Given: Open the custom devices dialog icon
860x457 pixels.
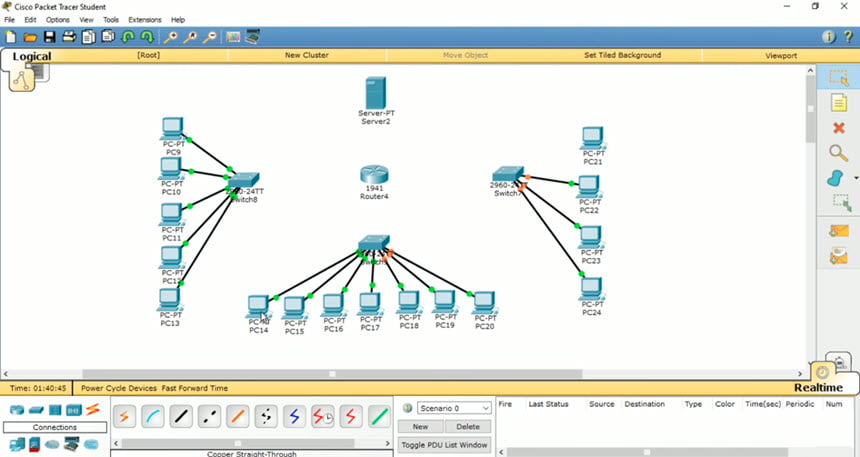Looking at the screenshot, I should (x=252, y=37).
